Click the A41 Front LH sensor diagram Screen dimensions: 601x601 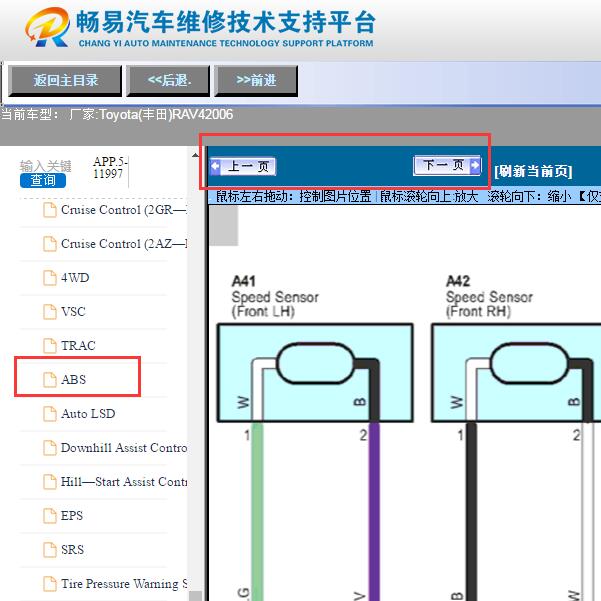point(315,373)
